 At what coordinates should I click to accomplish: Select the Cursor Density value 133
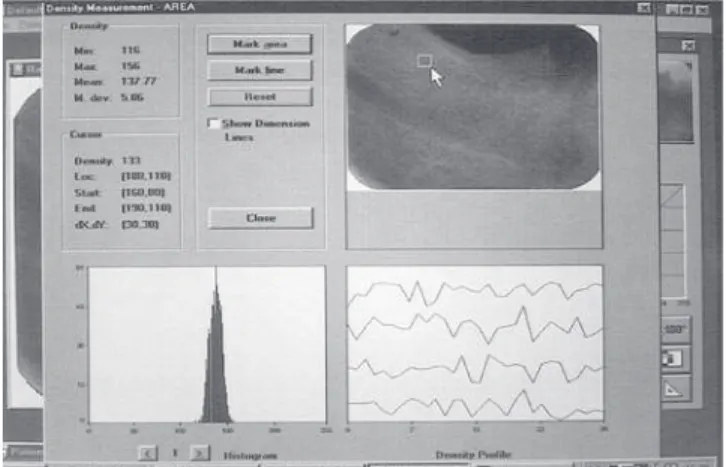[131, 161]
